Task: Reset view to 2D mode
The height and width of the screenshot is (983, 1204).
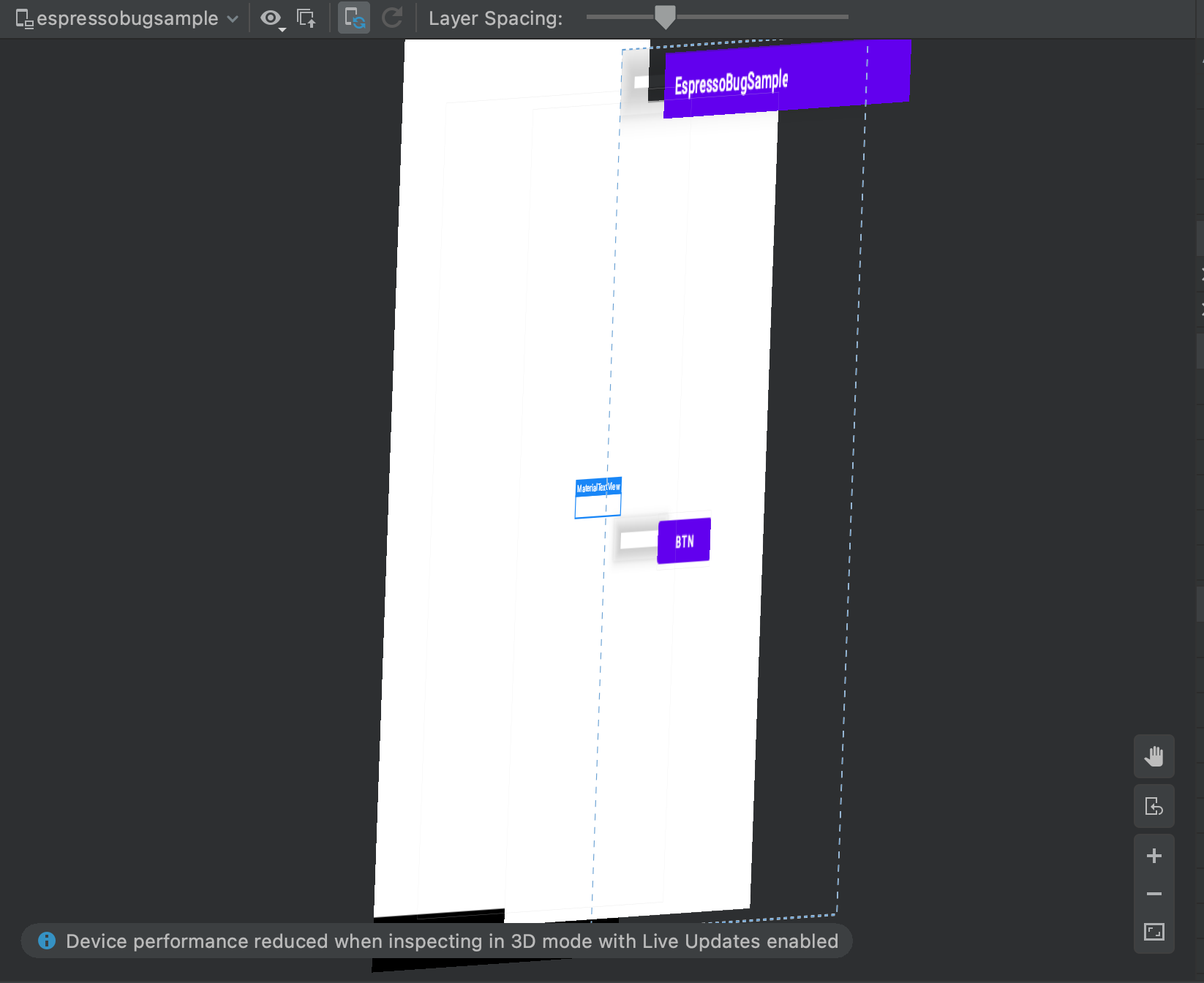Action: 1154,806
